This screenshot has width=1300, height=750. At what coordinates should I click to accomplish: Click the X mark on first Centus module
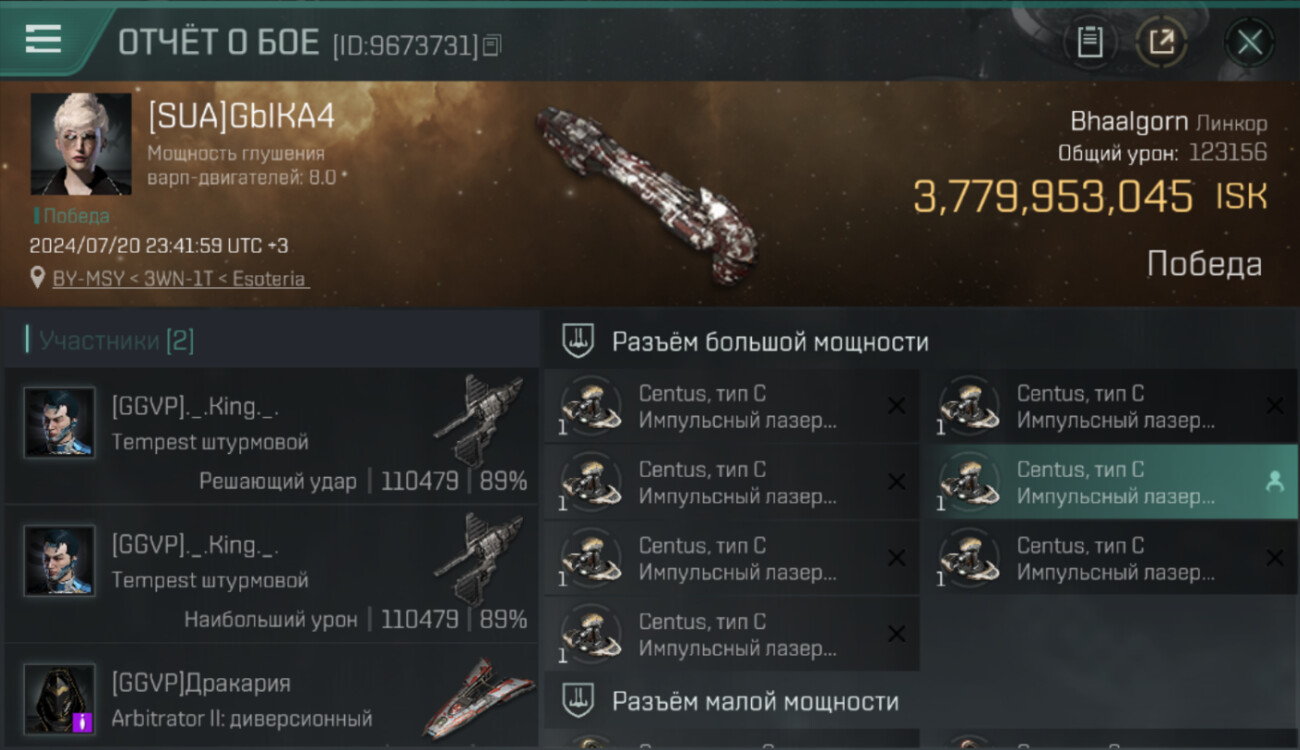pos(896,406)
